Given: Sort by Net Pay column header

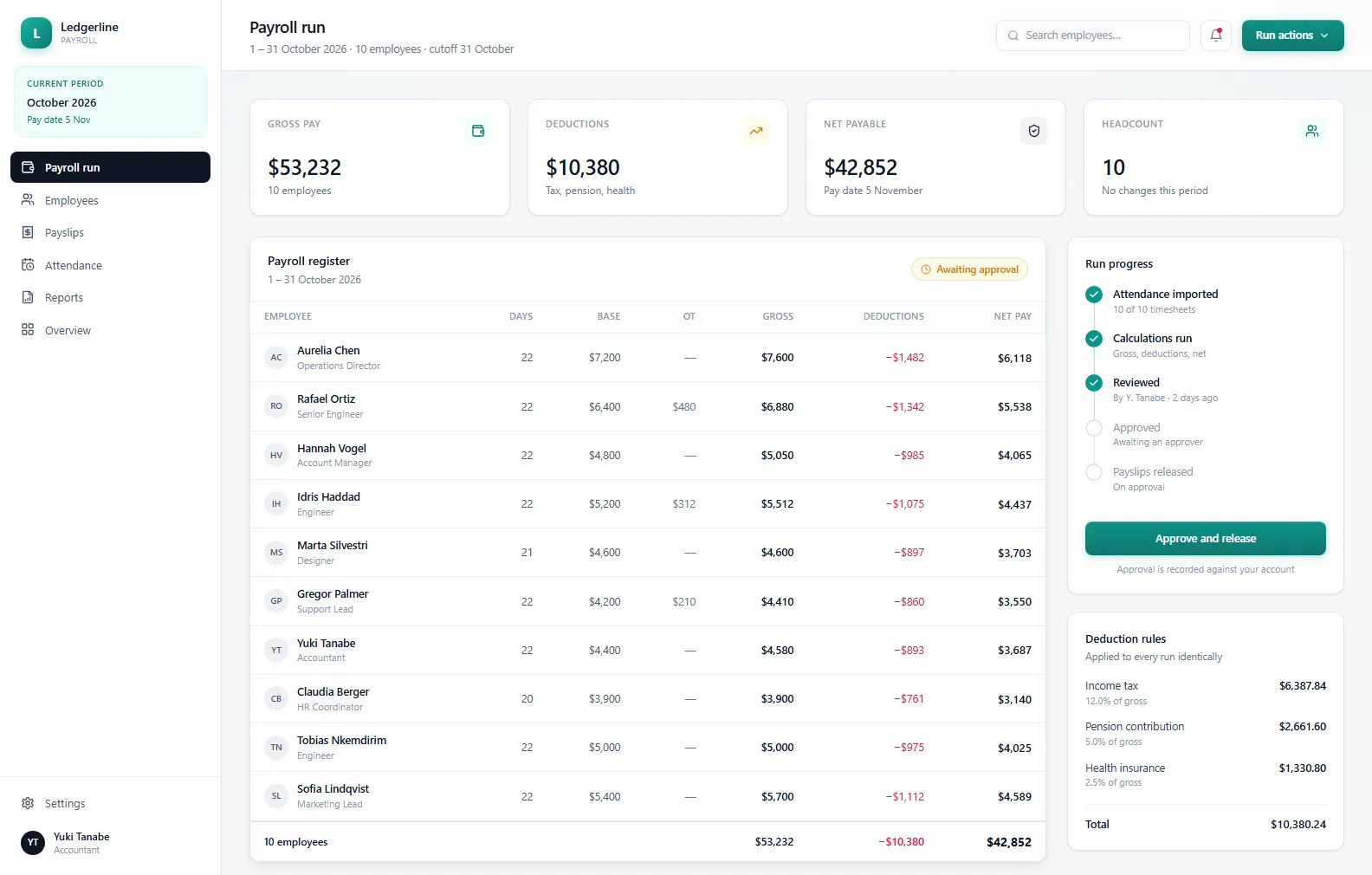Looking at the screenshot, I should point(1012,316).
